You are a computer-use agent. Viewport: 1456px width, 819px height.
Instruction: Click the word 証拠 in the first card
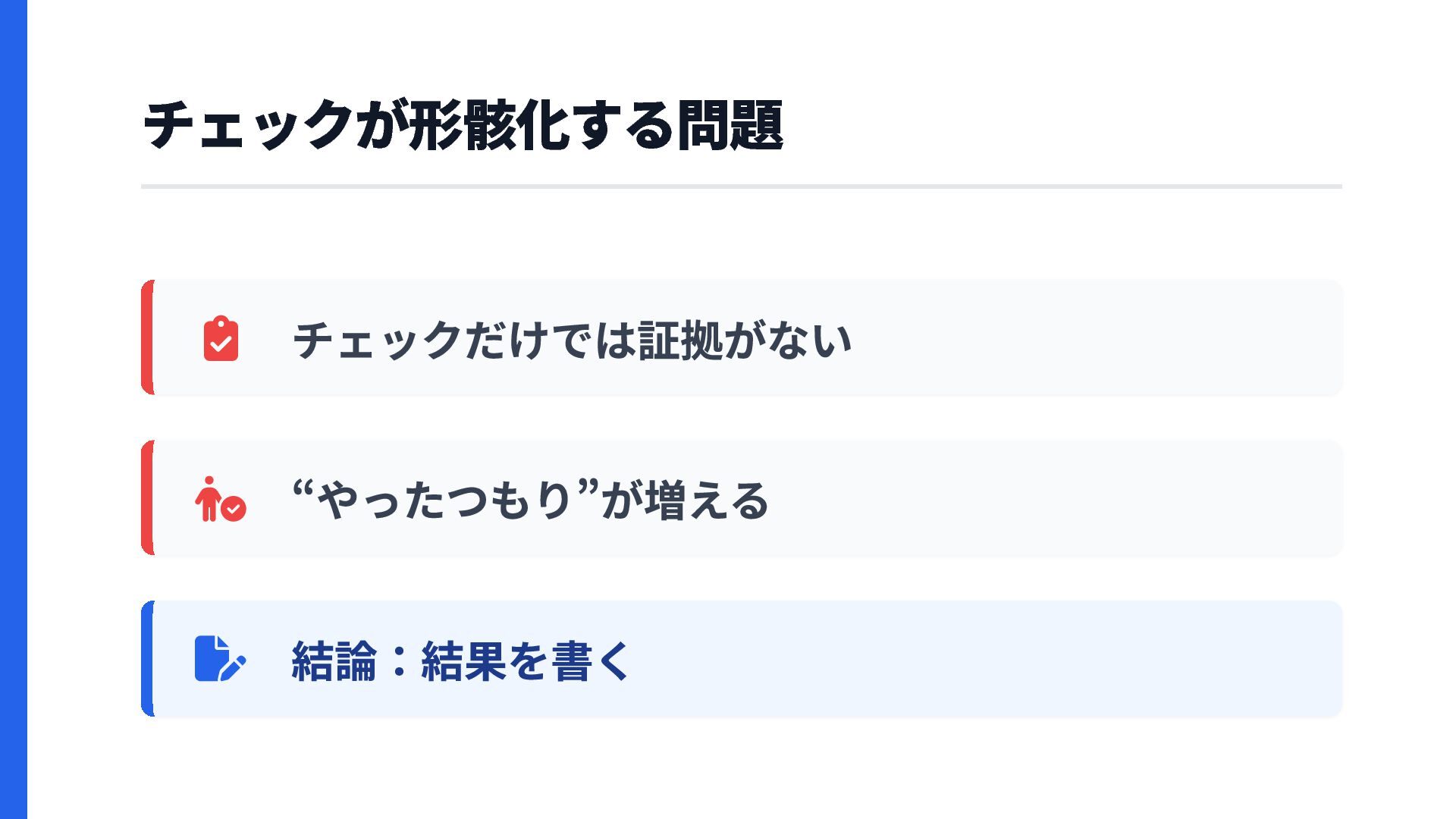coord(680,340)
